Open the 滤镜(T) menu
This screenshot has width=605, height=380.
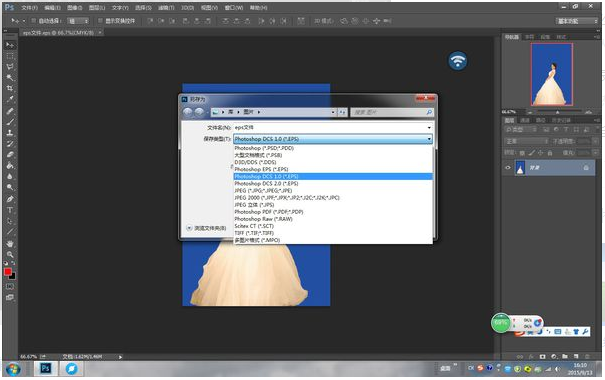click(166, 8)
